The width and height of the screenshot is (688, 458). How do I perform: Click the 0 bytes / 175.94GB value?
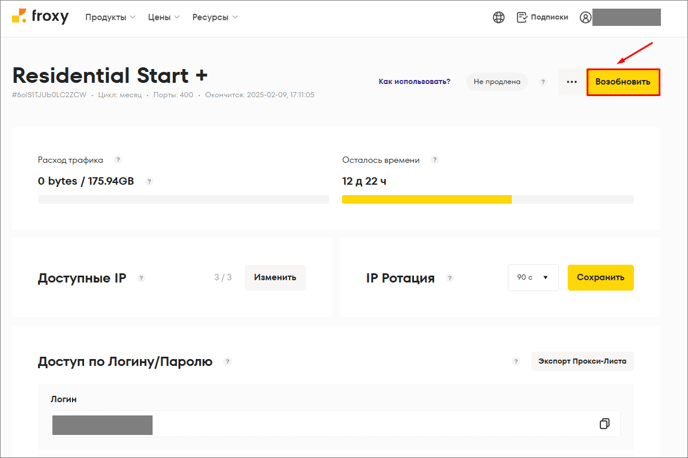click(86, 181)
